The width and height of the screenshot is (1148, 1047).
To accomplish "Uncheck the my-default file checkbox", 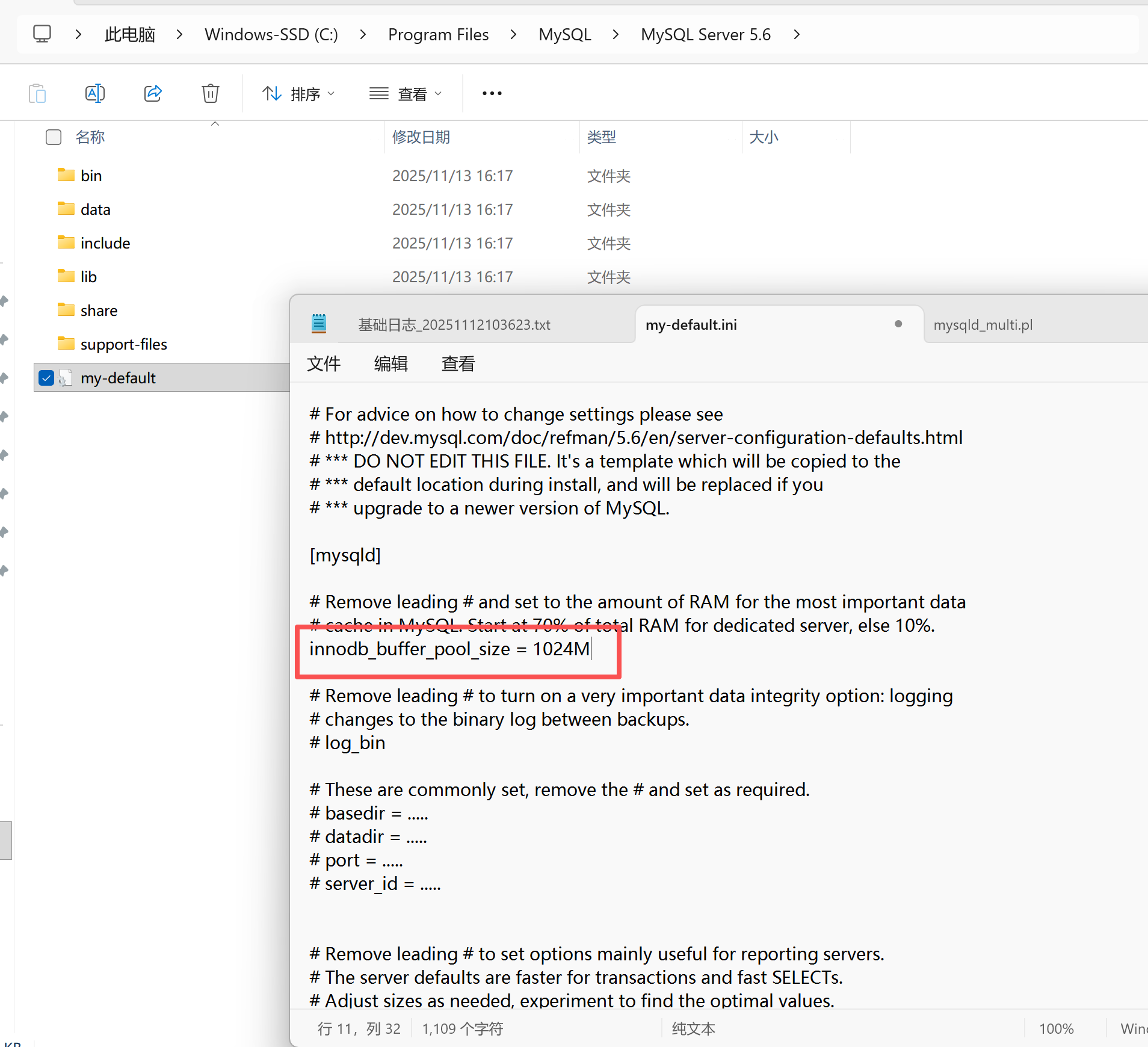I will coord(46,378).
